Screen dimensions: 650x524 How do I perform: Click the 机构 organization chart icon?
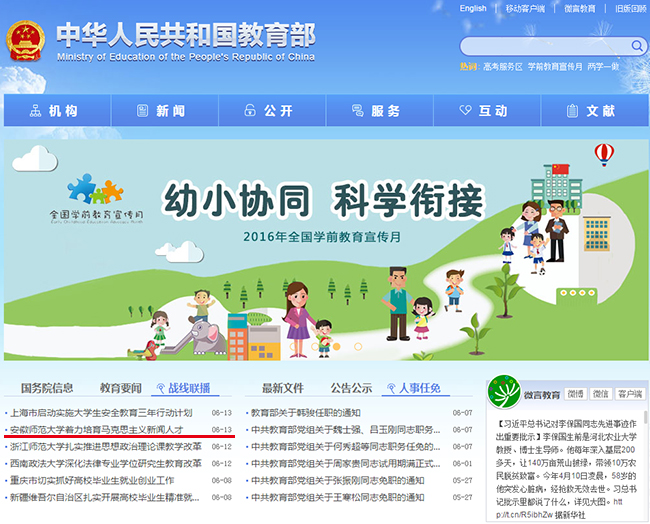pyautogui.click(x=32, y=111)
